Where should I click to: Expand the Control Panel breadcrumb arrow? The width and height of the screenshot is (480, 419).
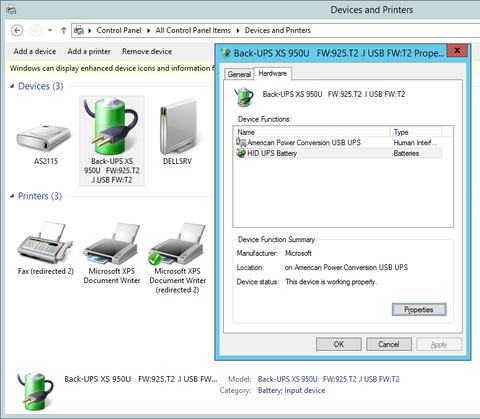click(148, 31)
